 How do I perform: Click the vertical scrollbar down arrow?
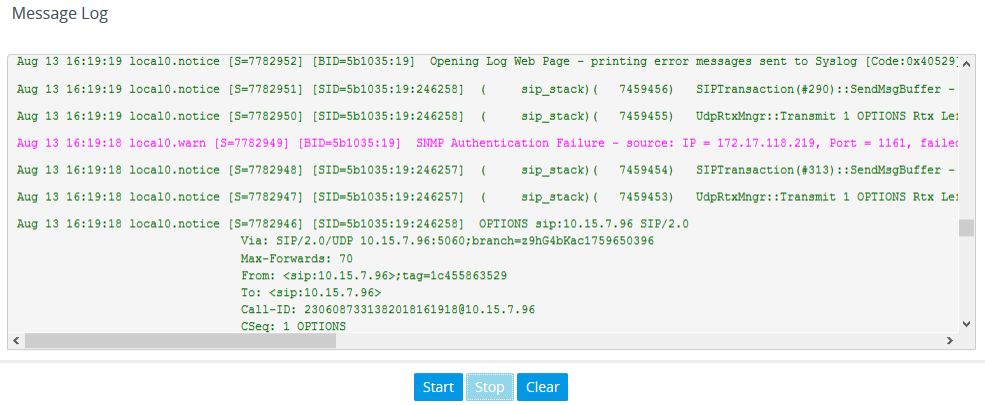[x=966, y=324]
